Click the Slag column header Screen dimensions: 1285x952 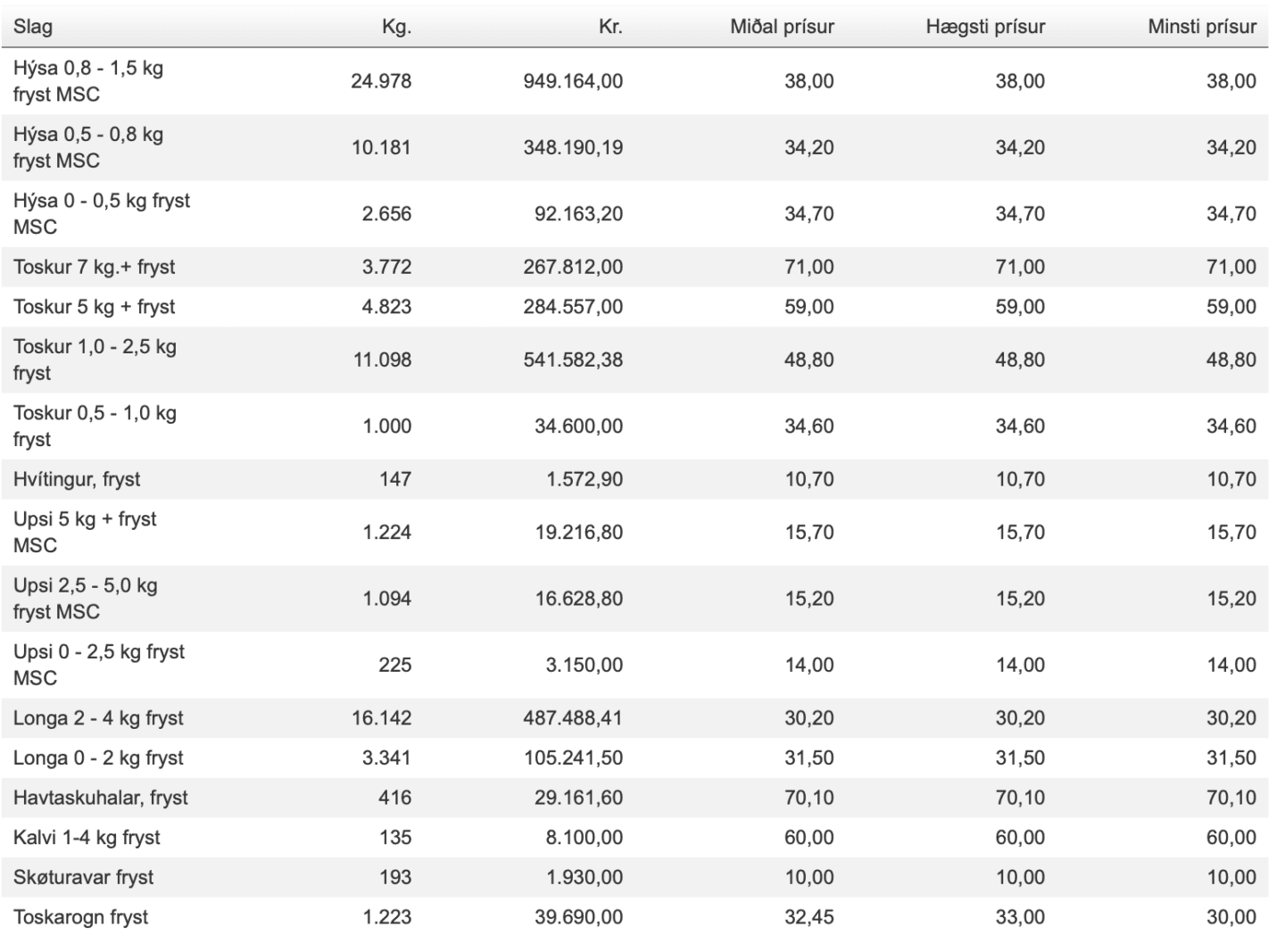[33, 27]
